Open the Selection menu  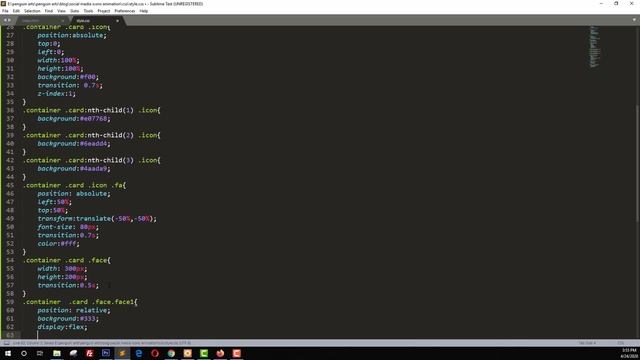point(32,11)
